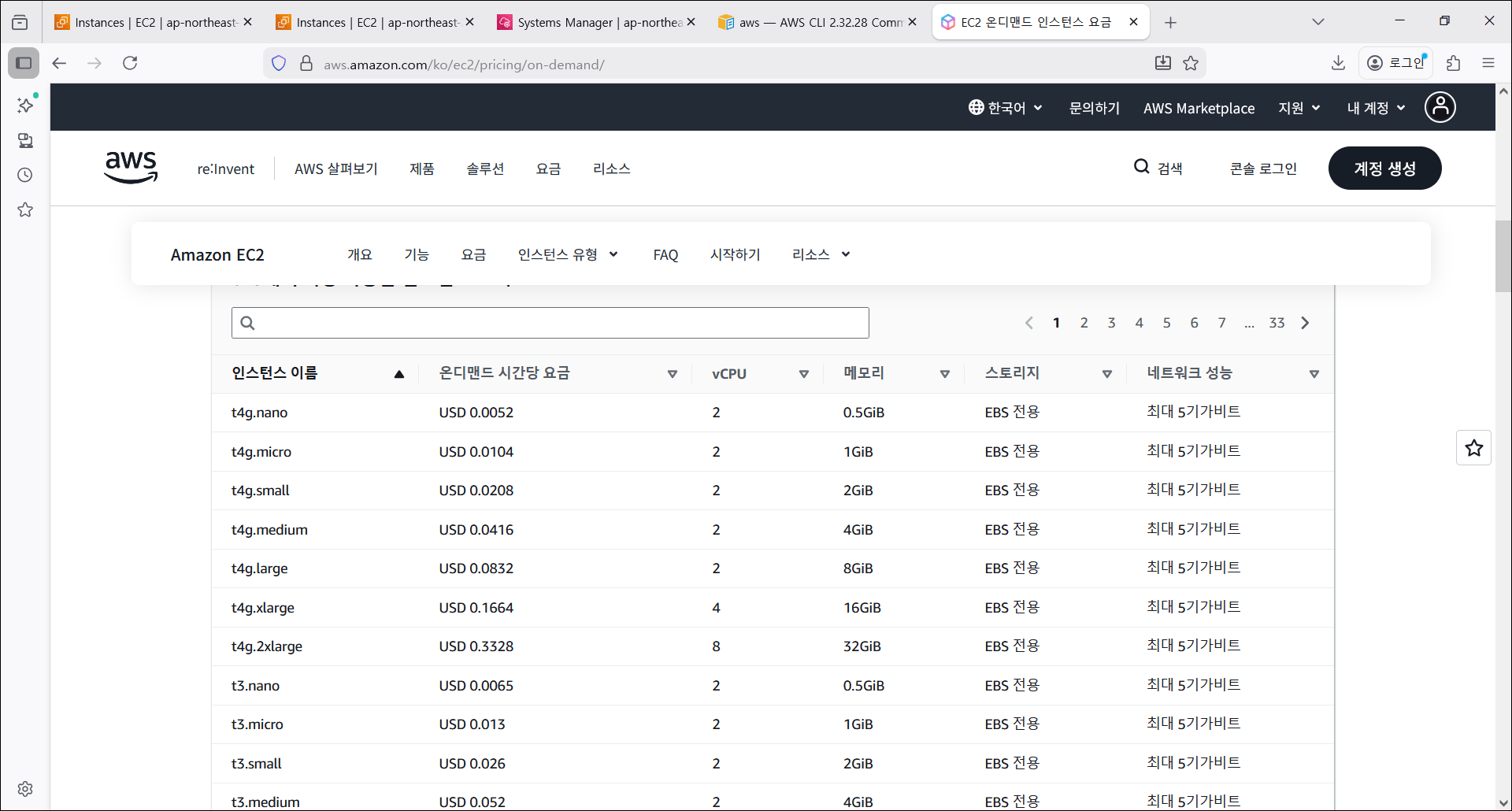Image resolution: width=1512 pixels, height=811 pixels.
Task: Expand the 지원 menu
Action: tap(1299, 108)
